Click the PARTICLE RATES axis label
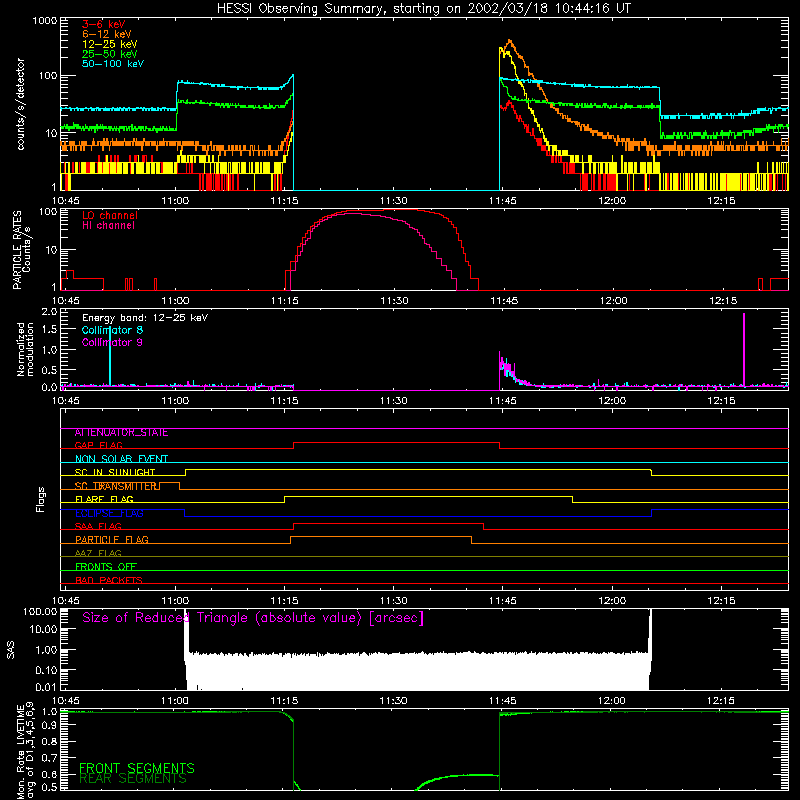 pyautogui.click(x=21, y=250)
